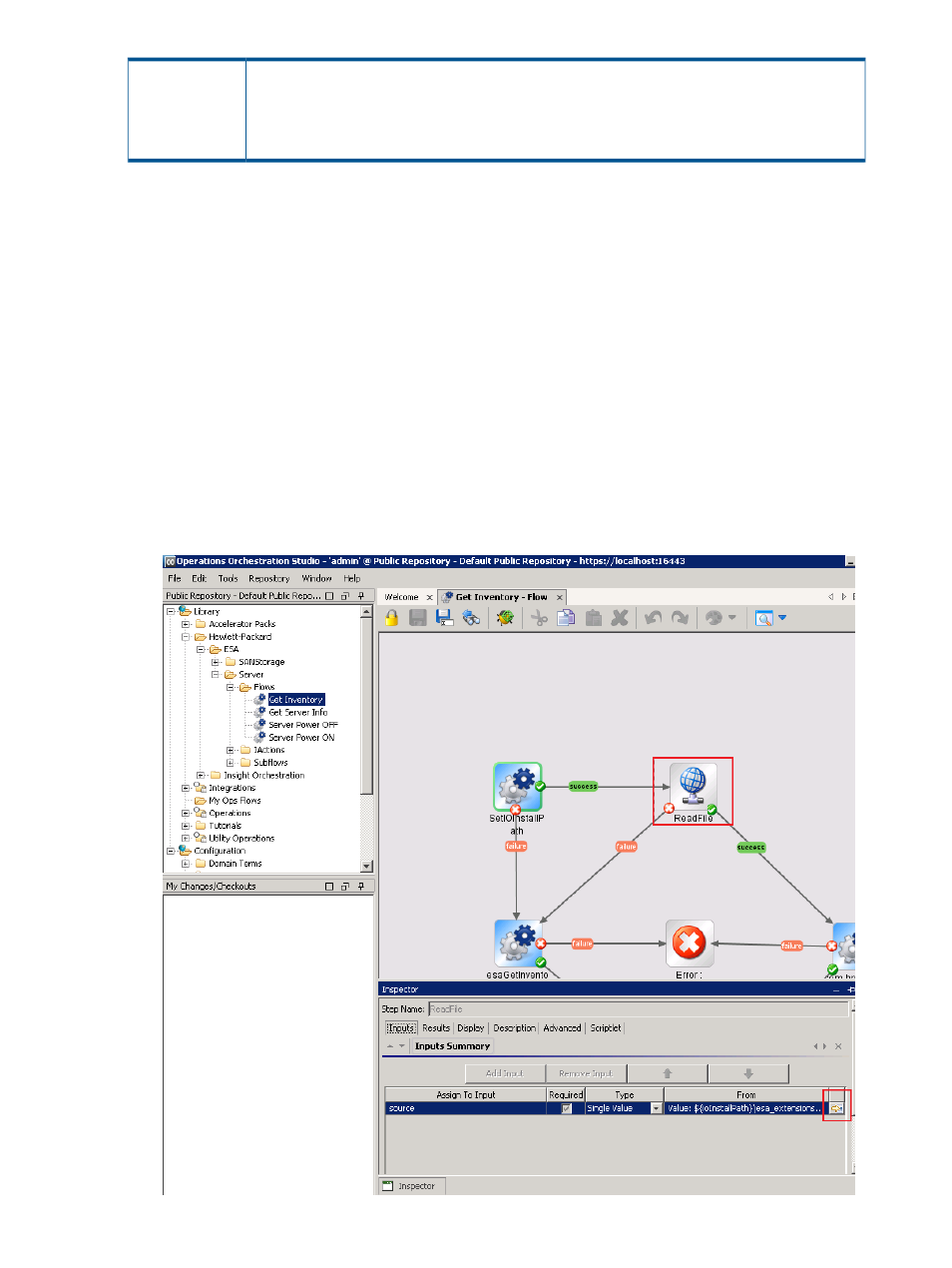
Task: Click the yellow arrow button in source row
Action: (x=836, y=1108)
